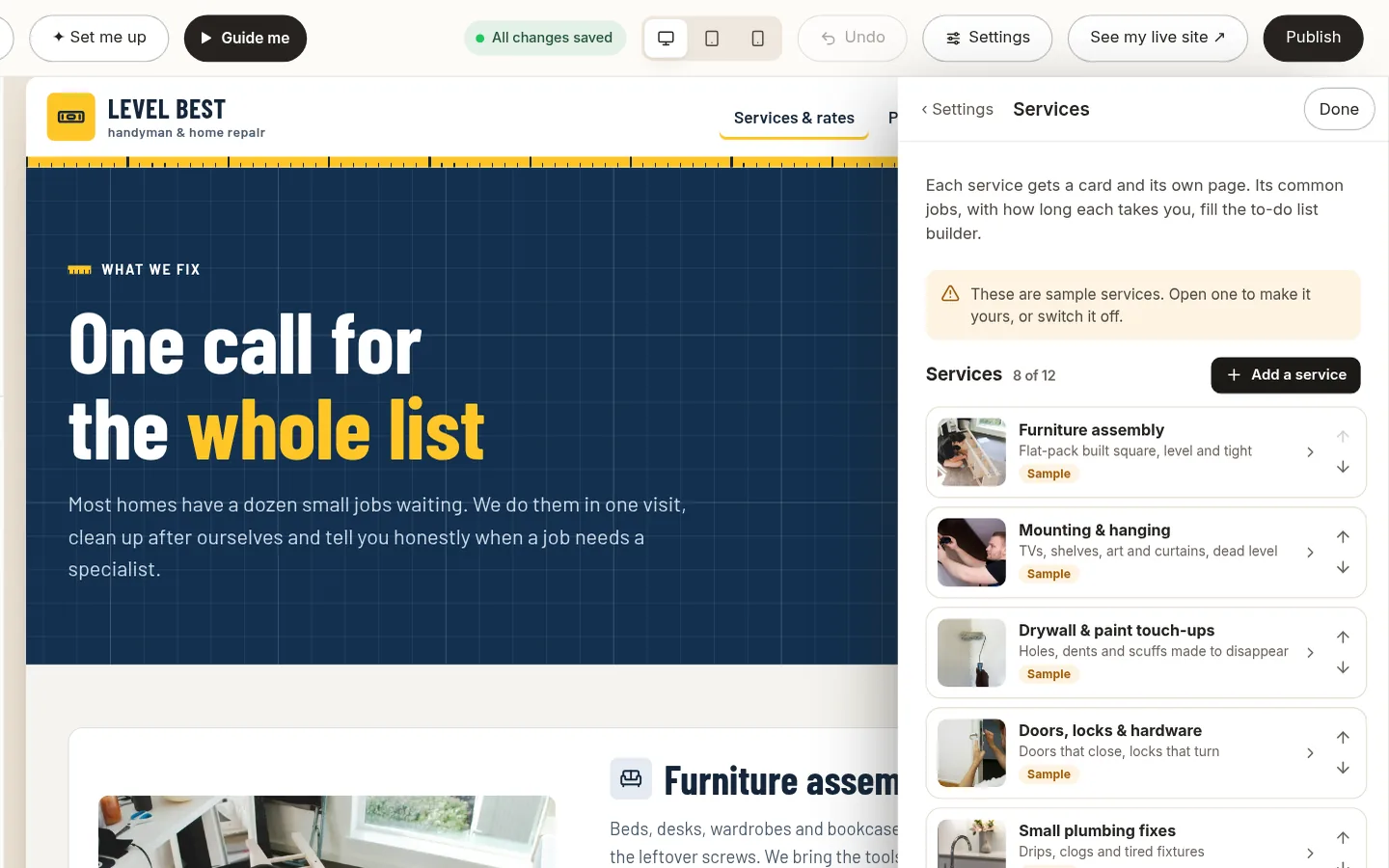This screenshot has width=1389, height=868.
Task: Open Mounting & hanging service chevron
Action: tap(1310, 553)
